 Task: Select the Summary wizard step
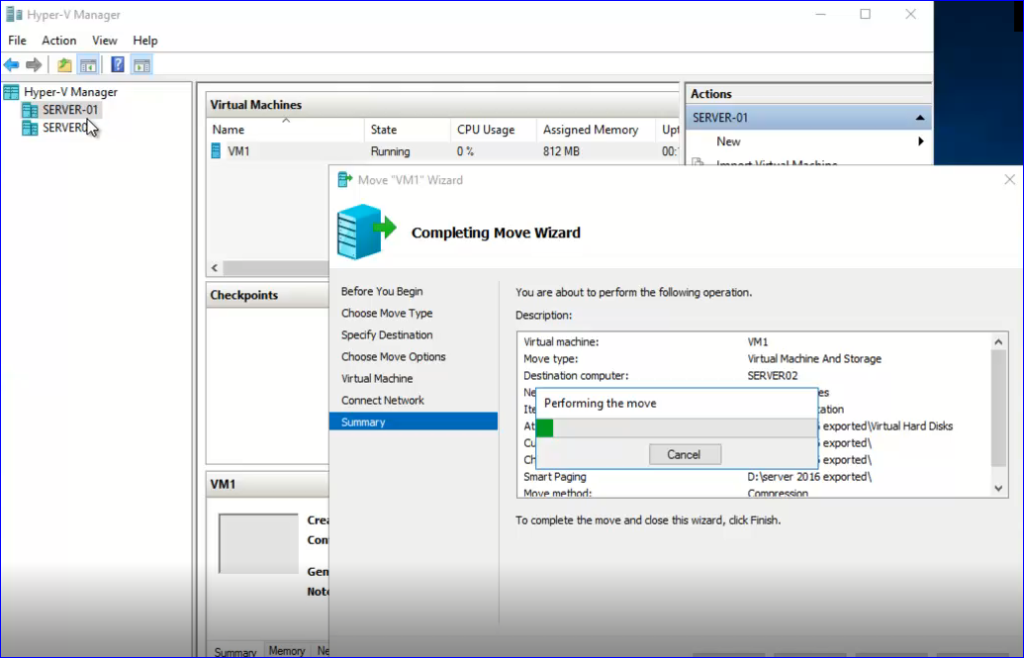(413, 422)
